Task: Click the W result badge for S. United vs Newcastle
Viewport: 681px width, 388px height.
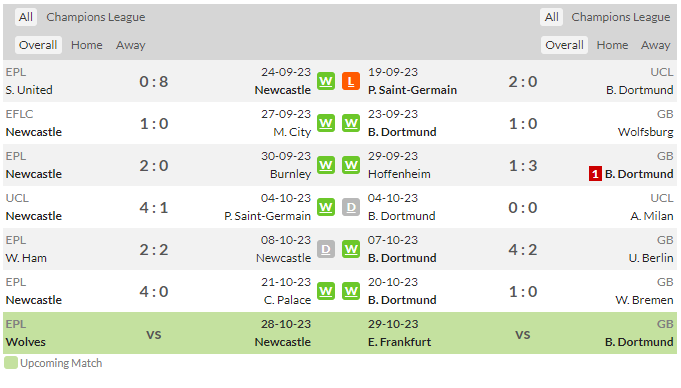Action: (x=326, y=81)
